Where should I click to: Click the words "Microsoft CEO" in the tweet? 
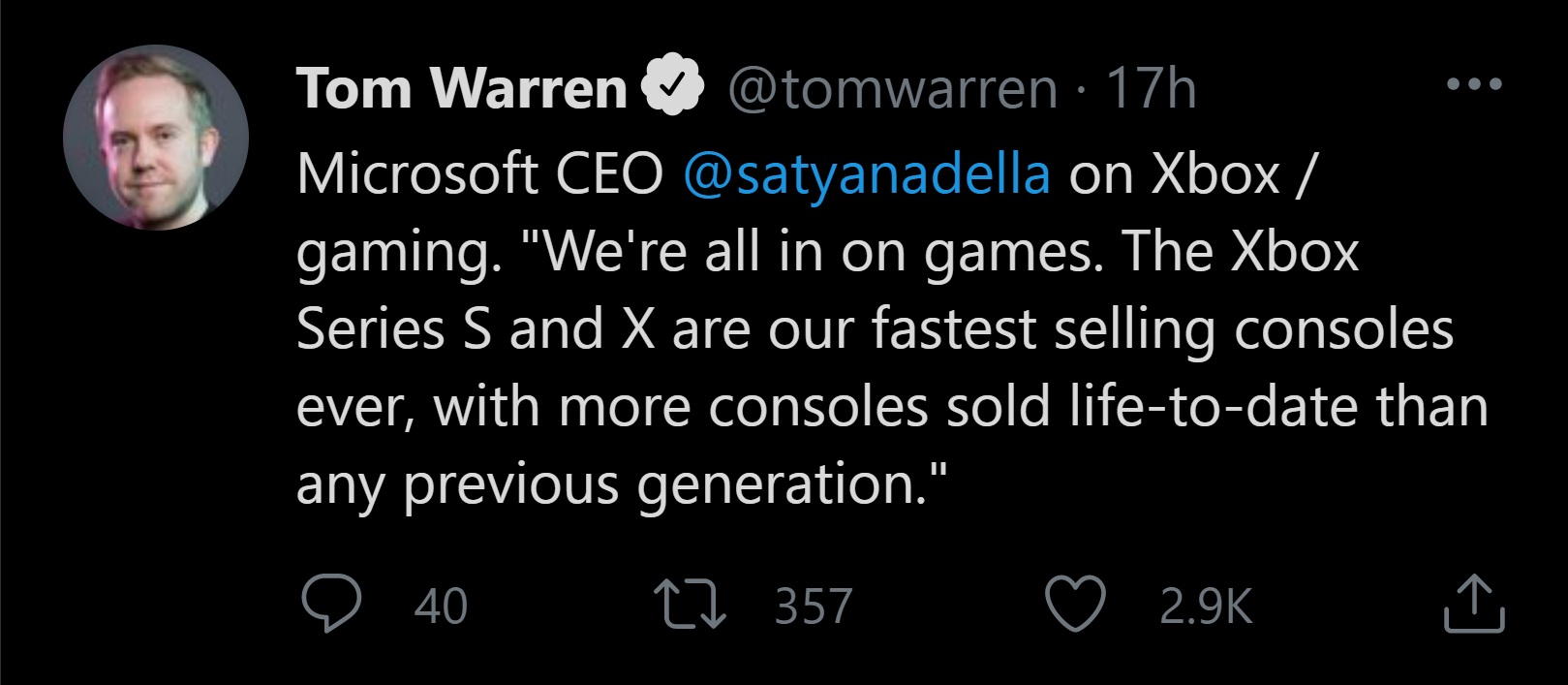click(x=479, y=174)
